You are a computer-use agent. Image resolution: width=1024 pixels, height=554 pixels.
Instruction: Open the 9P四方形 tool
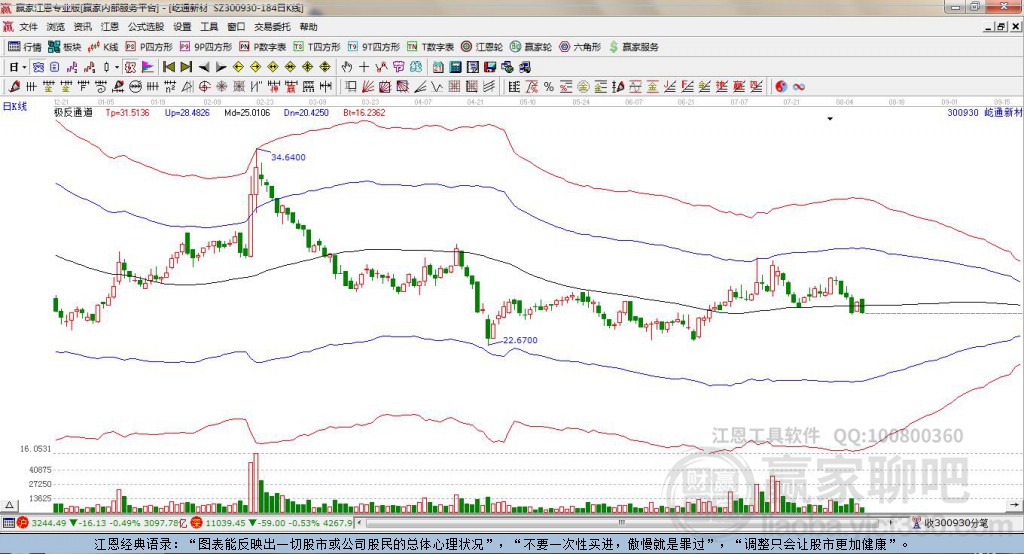206,47
